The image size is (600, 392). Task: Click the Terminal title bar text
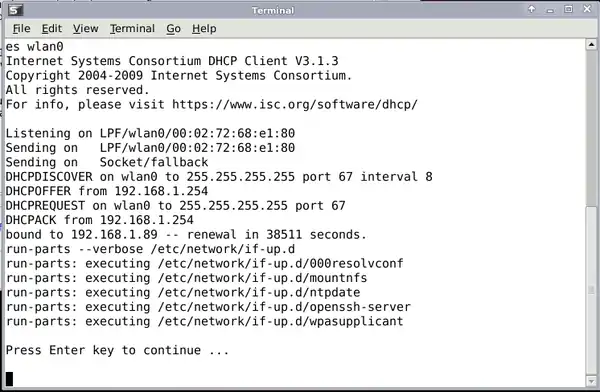click(x=273, y=10)
